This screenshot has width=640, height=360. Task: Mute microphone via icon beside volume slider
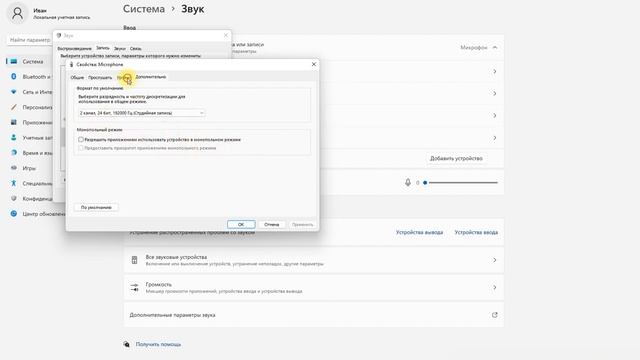(x=407, y=182)
